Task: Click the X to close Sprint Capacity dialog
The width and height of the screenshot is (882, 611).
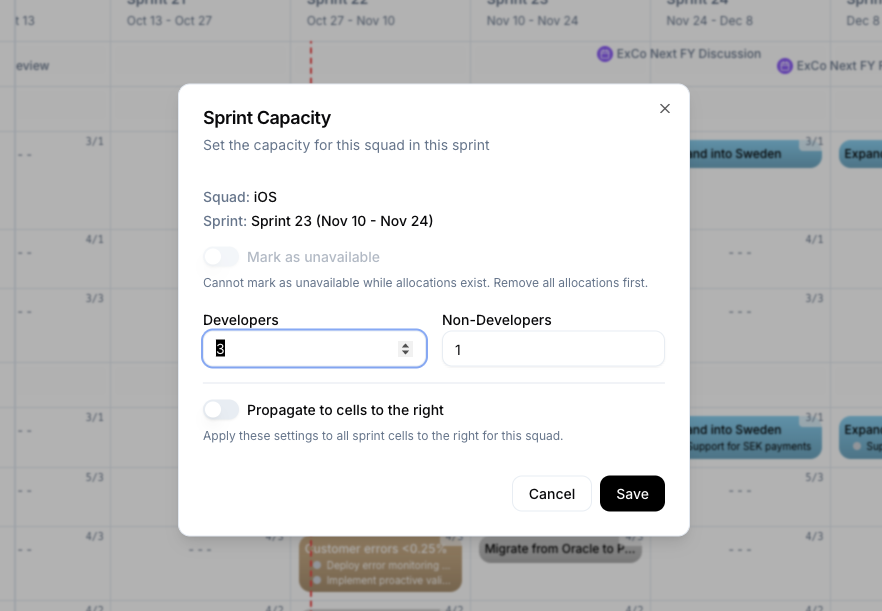Action: tap(664, 108)
